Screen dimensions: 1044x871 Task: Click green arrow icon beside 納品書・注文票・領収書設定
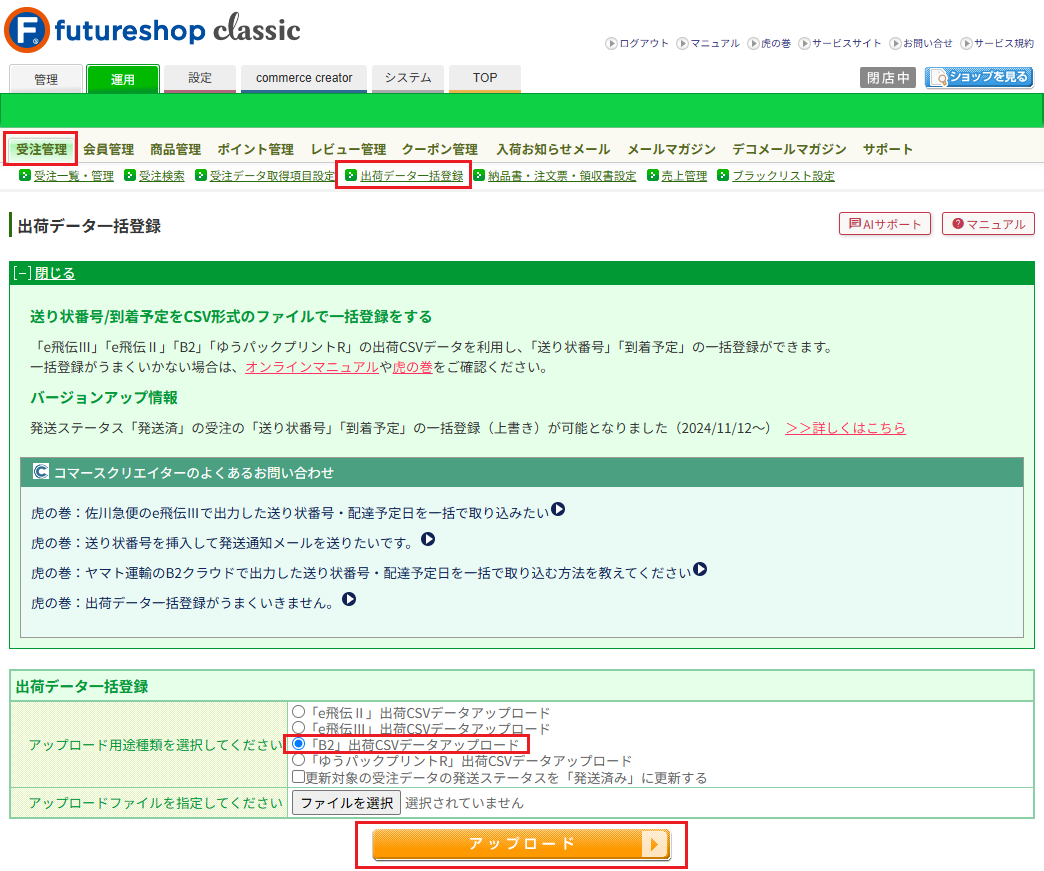coord(479,175)
